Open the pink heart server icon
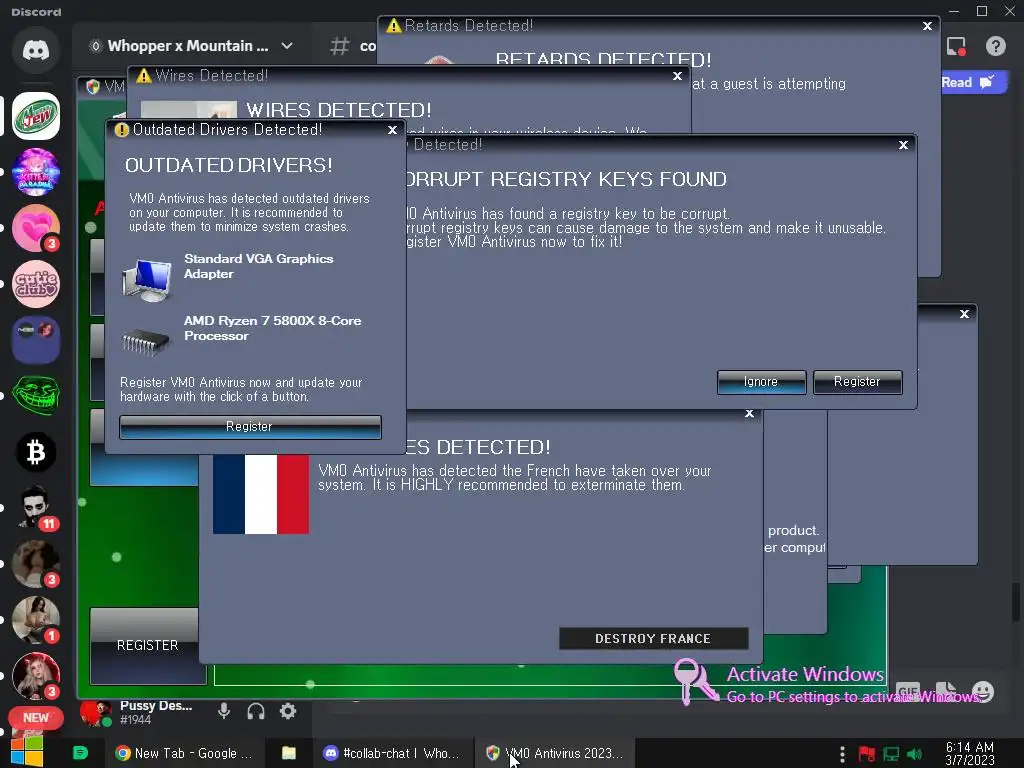 36,228
